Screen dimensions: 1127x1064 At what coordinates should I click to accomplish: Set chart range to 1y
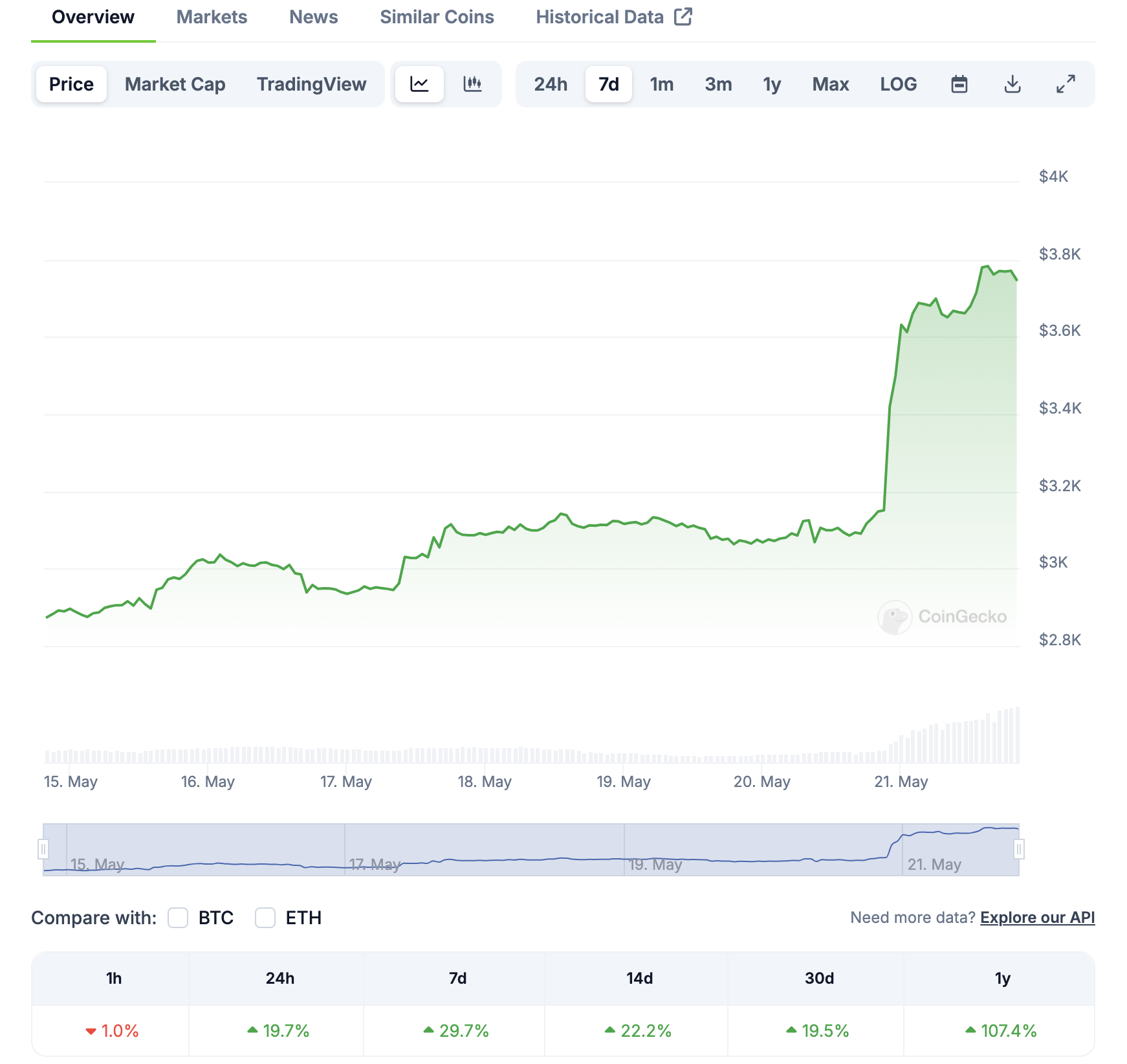pyautogui.click(x=772, y=84)
